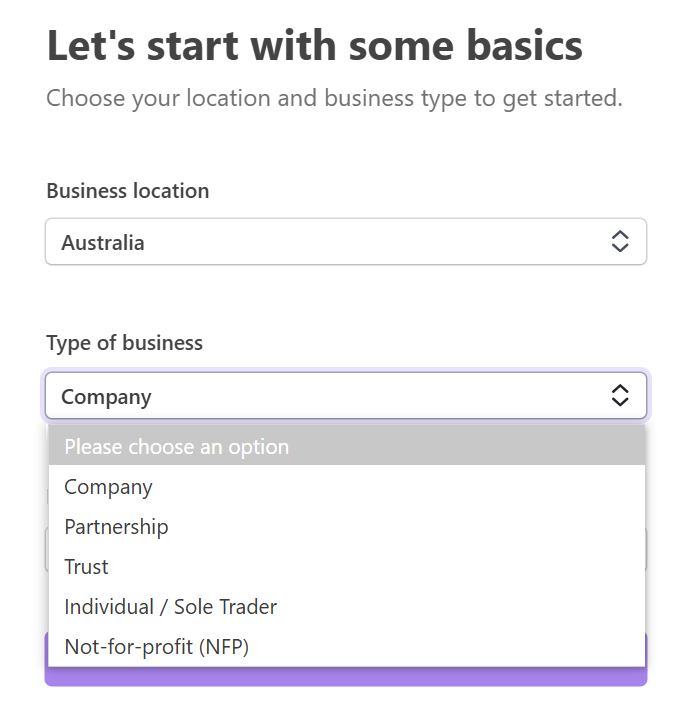Click the "Australia" value text

[103, 242]
